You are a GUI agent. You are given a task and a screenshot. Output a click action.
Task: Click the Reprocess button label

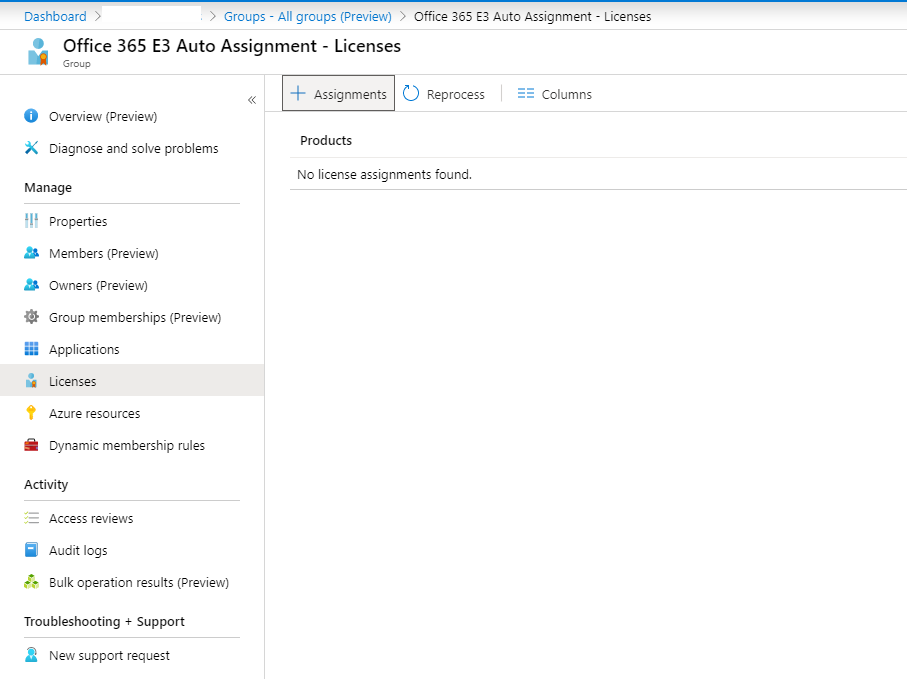455,94
